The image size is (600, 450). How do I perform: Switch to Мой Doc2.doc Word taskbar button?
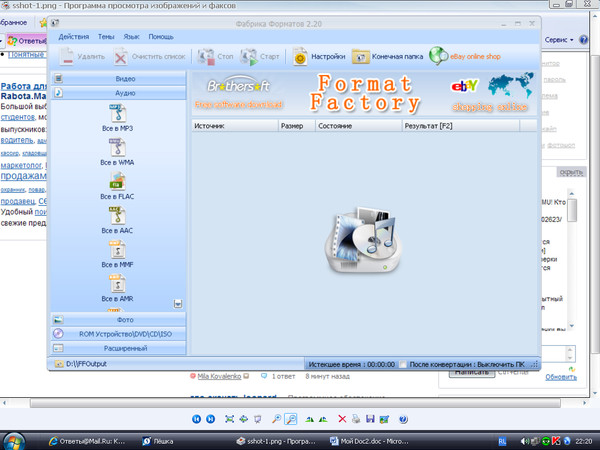369,441
